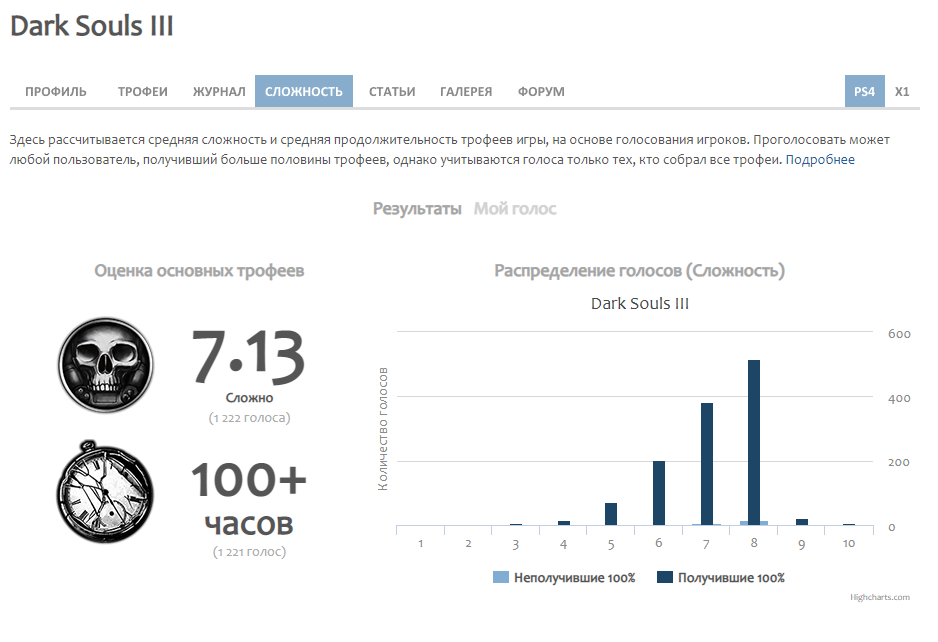The height and width of the screenshot is (642, 938).
Task: Click the broken pocket watch icon
Action: pos(106,493)
